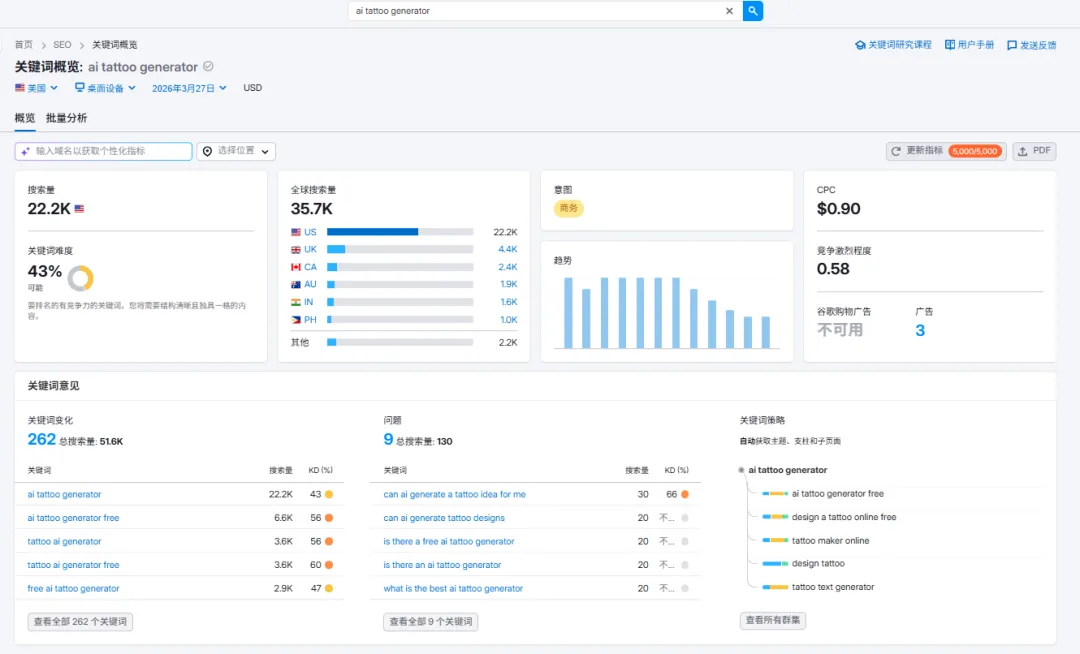This screenshot has height=654, width=1080.
Task: Open the 2026年3月27日 date dropdown
Action: (x=189, y=88)
